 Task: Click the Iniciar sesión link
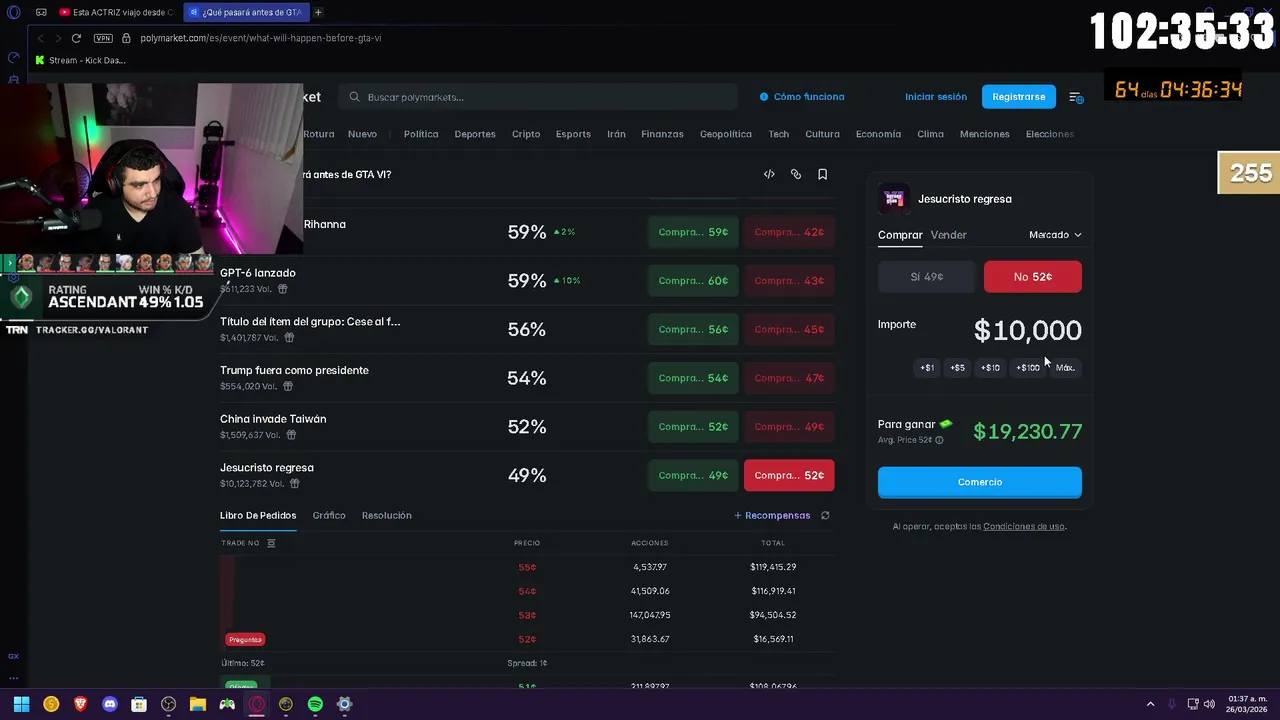pos(936,97)
